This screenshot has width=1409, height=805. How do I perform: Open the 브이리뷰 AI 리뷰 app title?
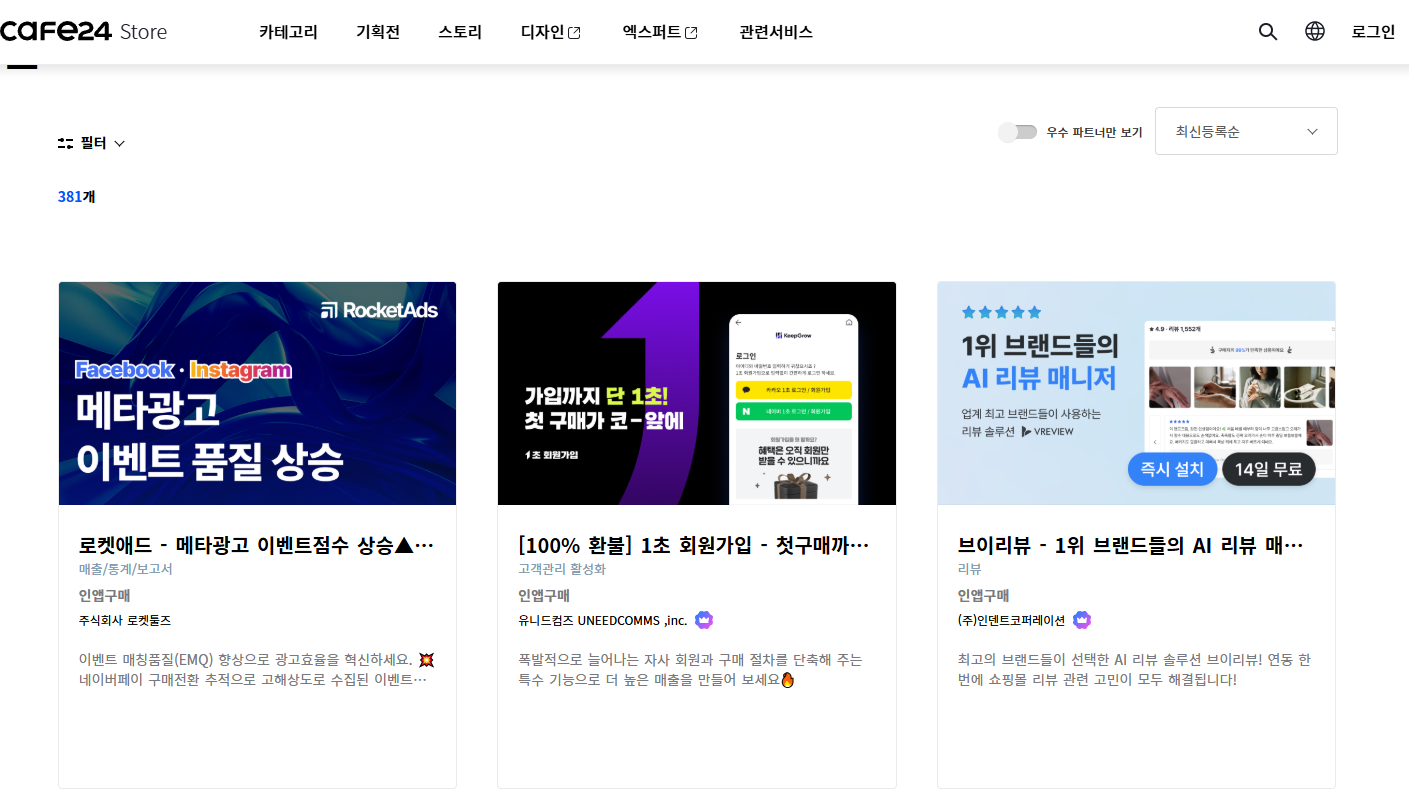1133,545
